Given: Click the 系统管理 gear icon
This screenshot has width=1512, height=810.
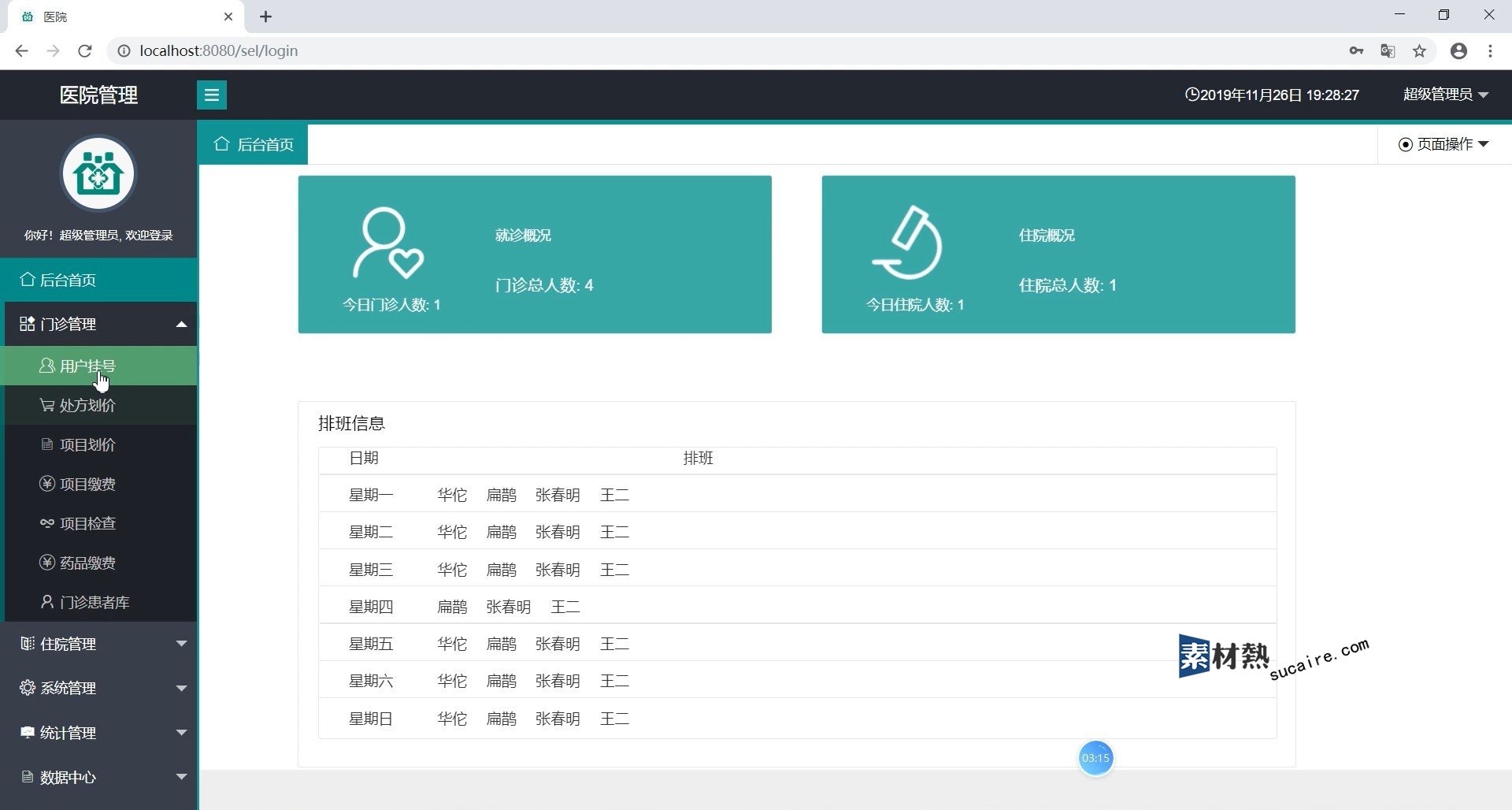Looking at the screenshot, I should (27, 688).
